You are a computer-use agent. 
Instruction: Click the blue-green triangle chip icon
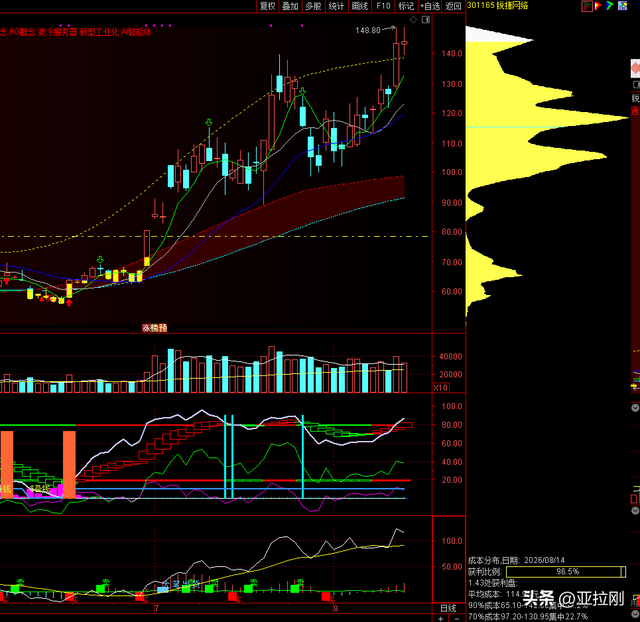pyautogui.click(x=610, y=6)
